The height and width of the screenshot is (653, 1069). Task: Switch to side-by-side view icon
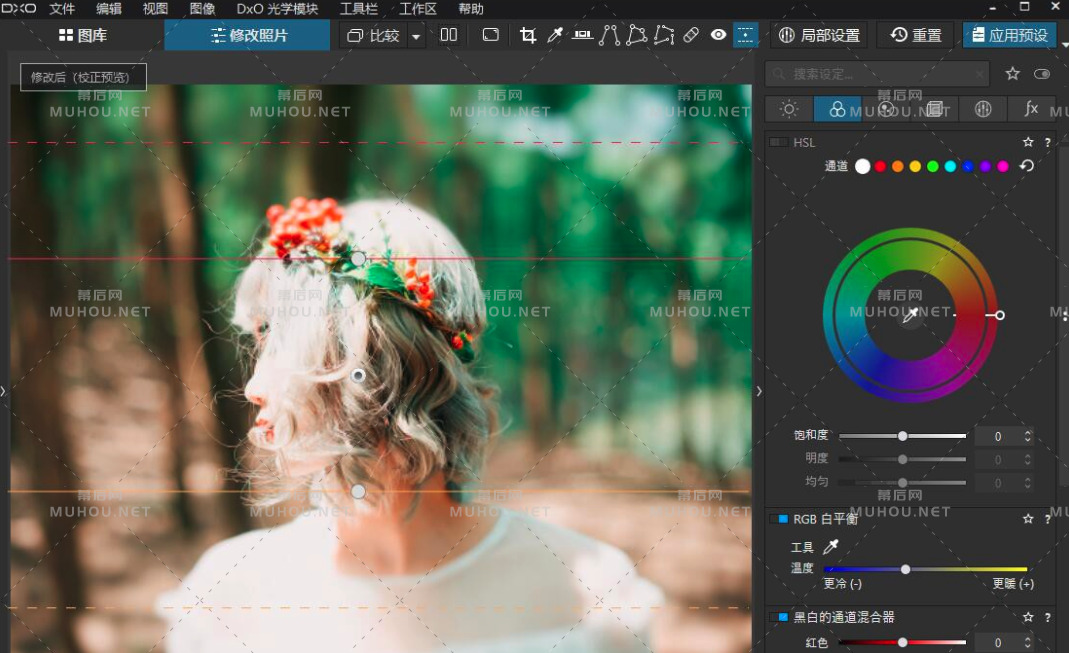[449, 35]
